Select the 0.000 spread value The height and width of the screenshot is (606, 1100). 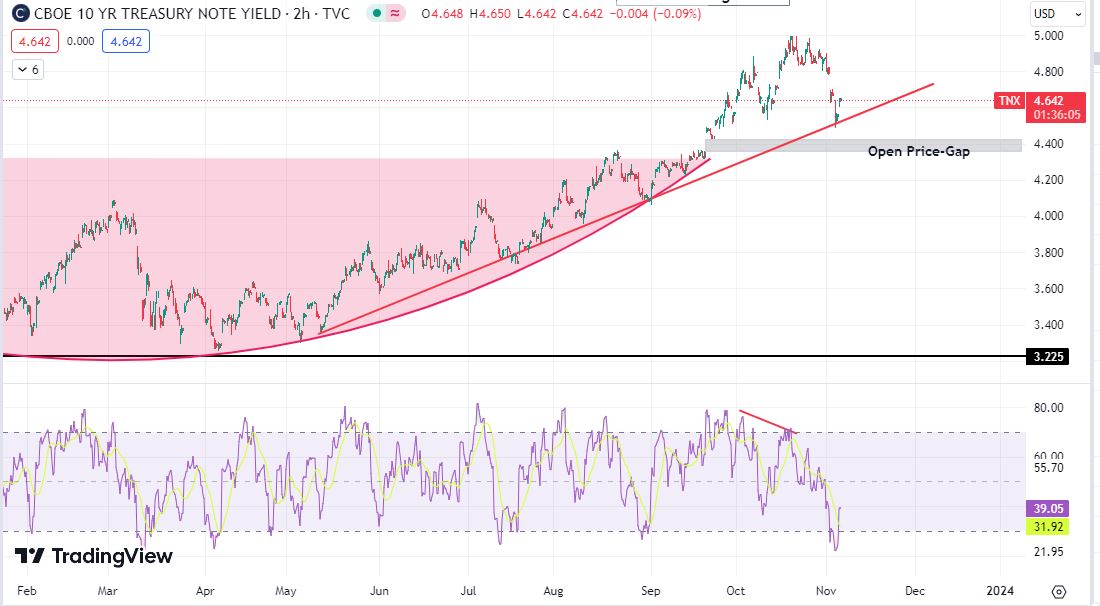[x=80, y=41]
